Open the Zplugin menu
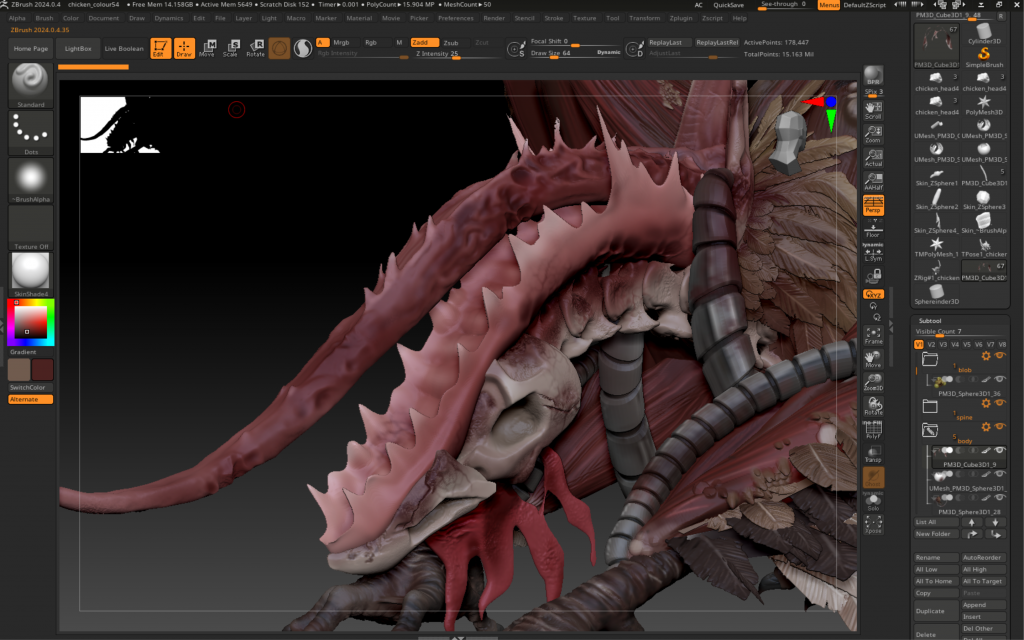Screen dimensions: 1024x640 click(x=681, y=18)
